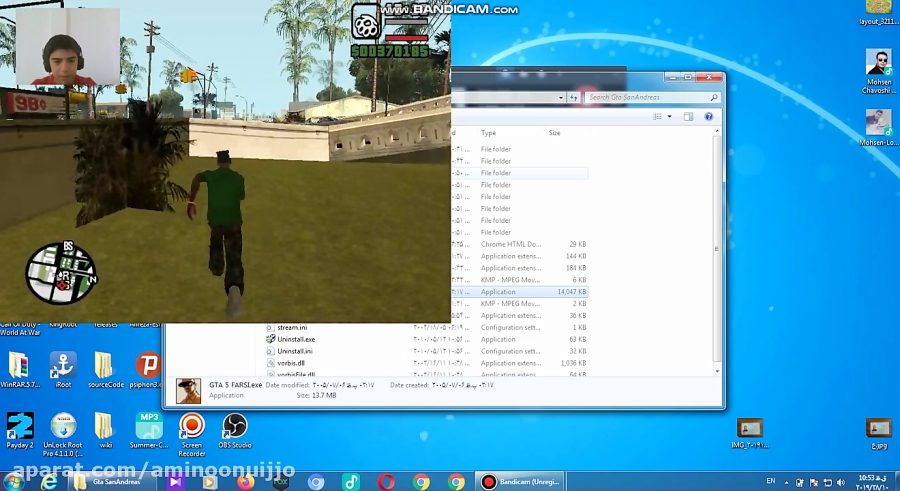Launch Internet Explorer from taskbar
Screen dimensions: 900x491
pyautogui.click(x=49, y=481)
